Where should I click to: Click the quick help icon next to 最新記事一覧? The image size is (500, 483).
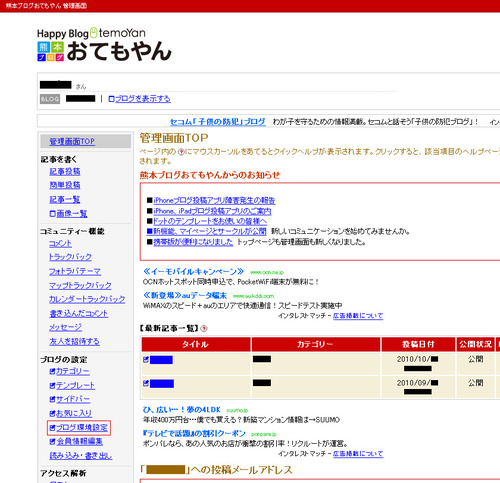tap(204, 329)
